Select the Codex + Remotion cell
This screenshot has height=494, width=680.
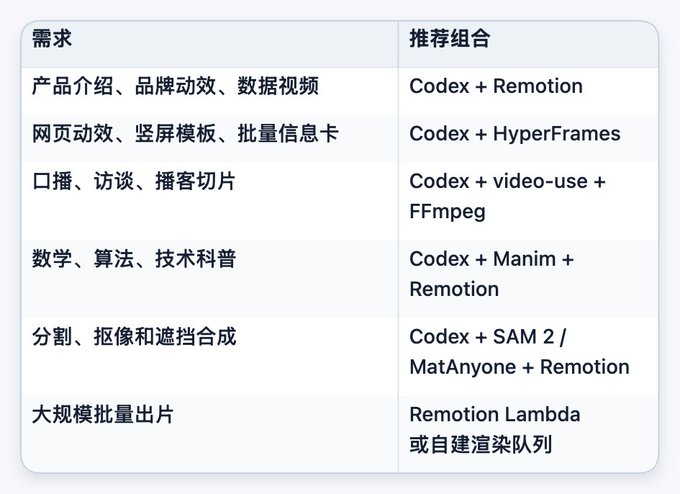[x=528, y=91]
